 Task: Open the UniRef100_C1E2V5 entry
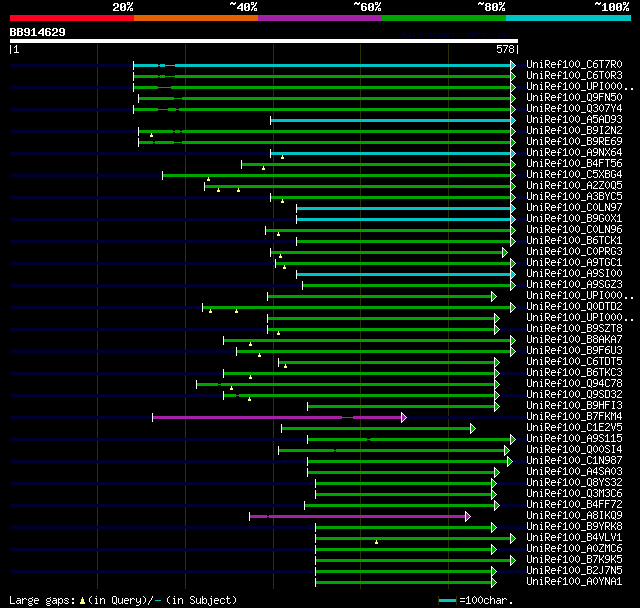click(x=574, y=428)
